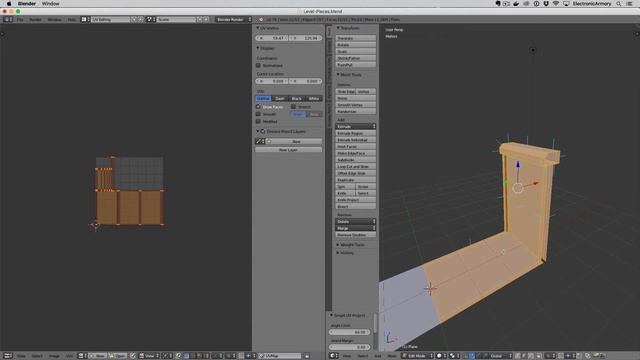Click the Subdivide button
640x360 pixels.
tap(356, 160)
